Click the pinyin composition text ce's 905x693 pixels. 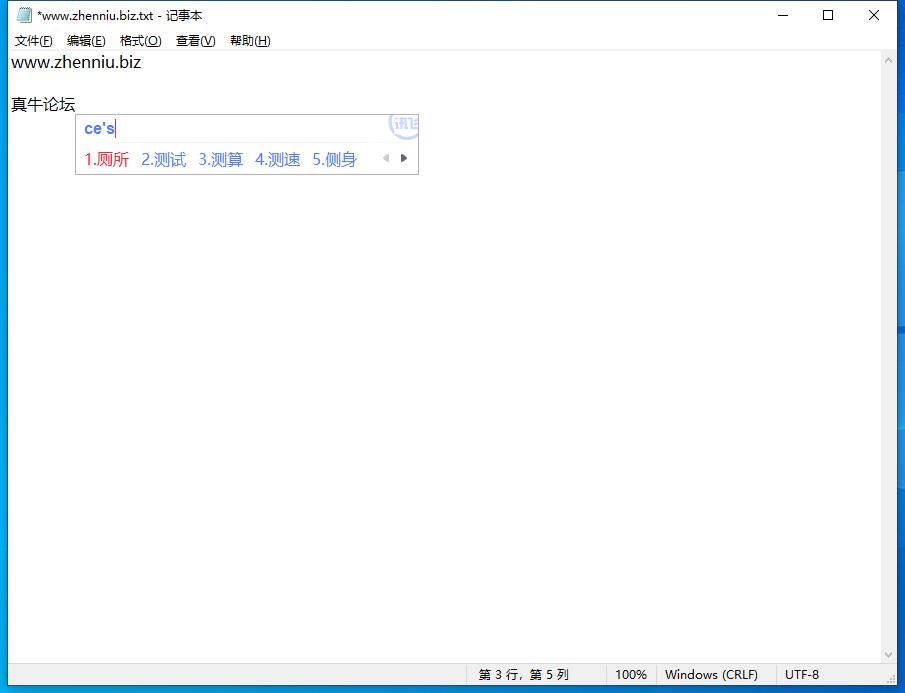click(99, 128)
